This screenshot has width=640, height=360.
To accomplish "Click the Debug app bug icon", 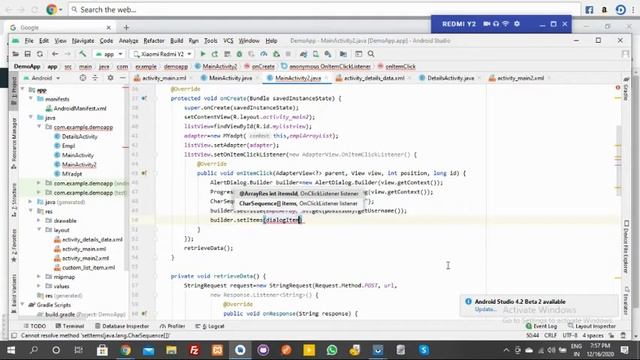I will click(240, 54).
